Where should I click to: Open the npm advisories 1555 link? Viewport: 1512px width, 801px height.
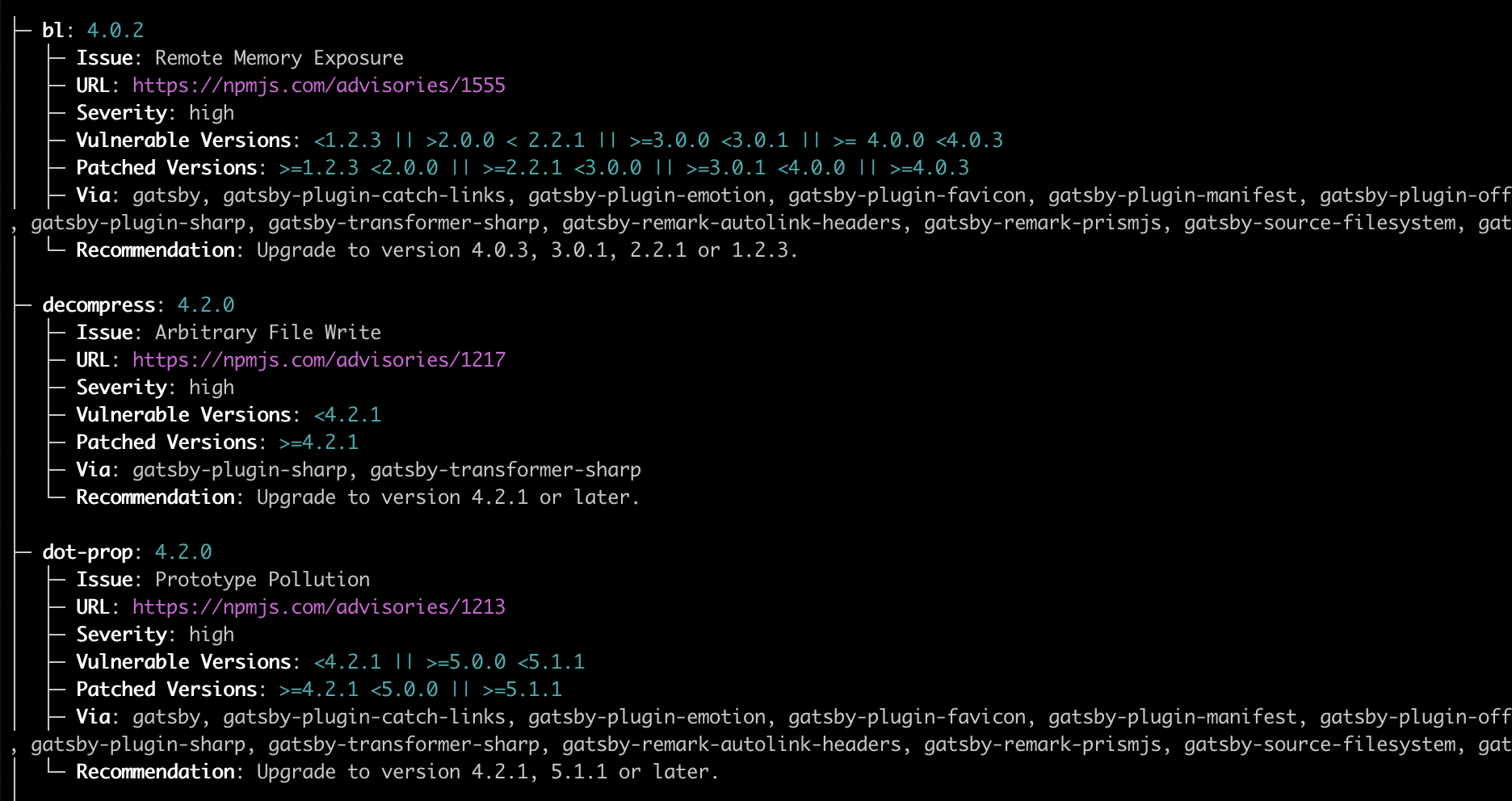318,86
